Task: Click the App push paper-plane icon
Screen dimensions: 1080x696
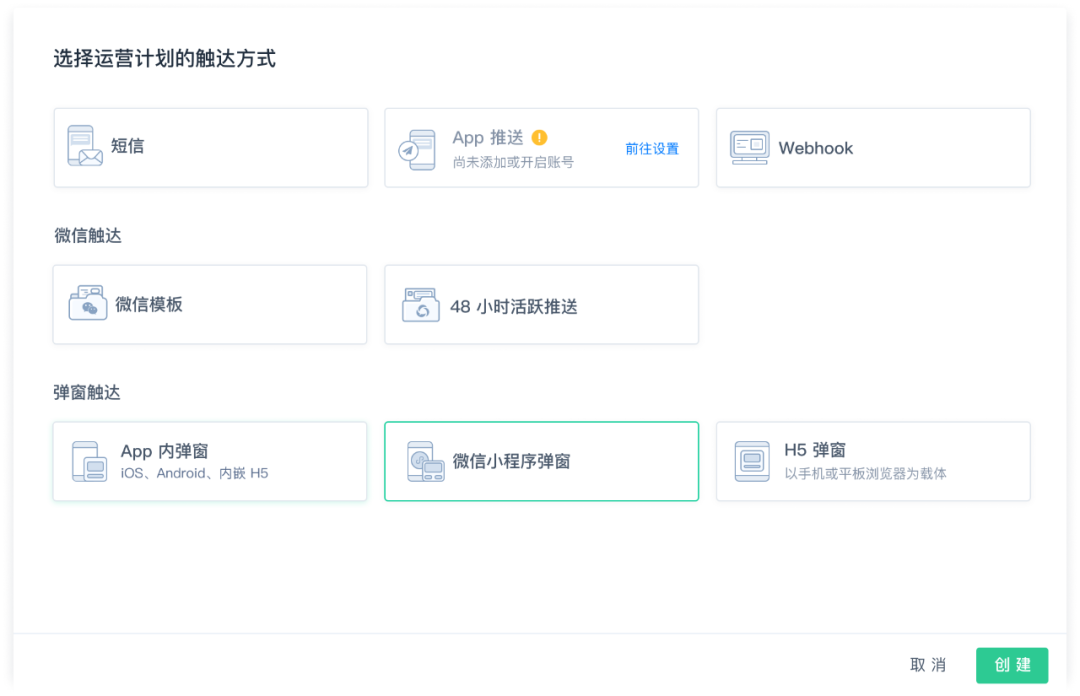Action: tap(417, 150)
